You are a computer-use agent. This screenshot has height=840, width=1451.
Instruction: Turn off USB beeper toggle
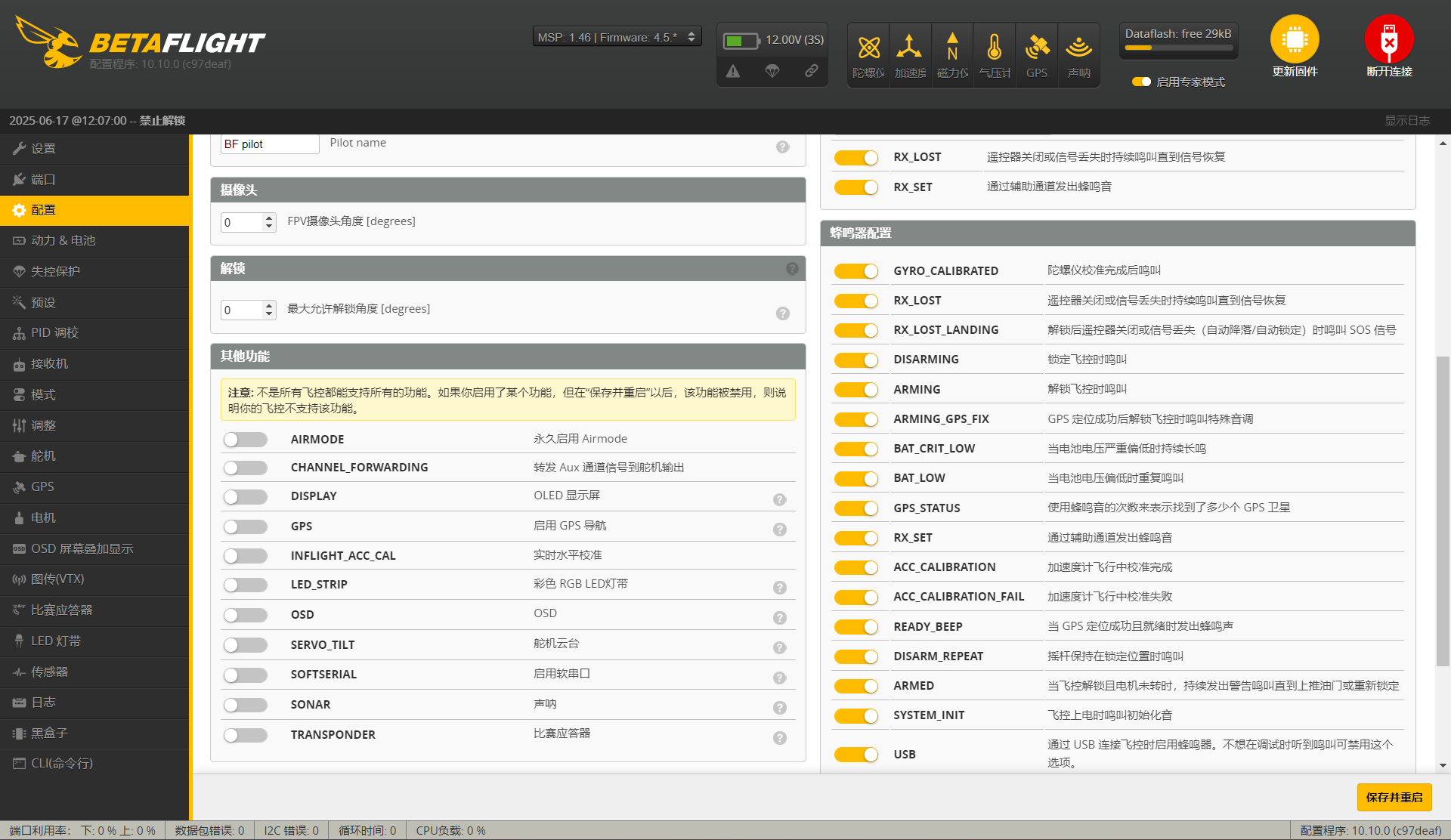(856, 755)
